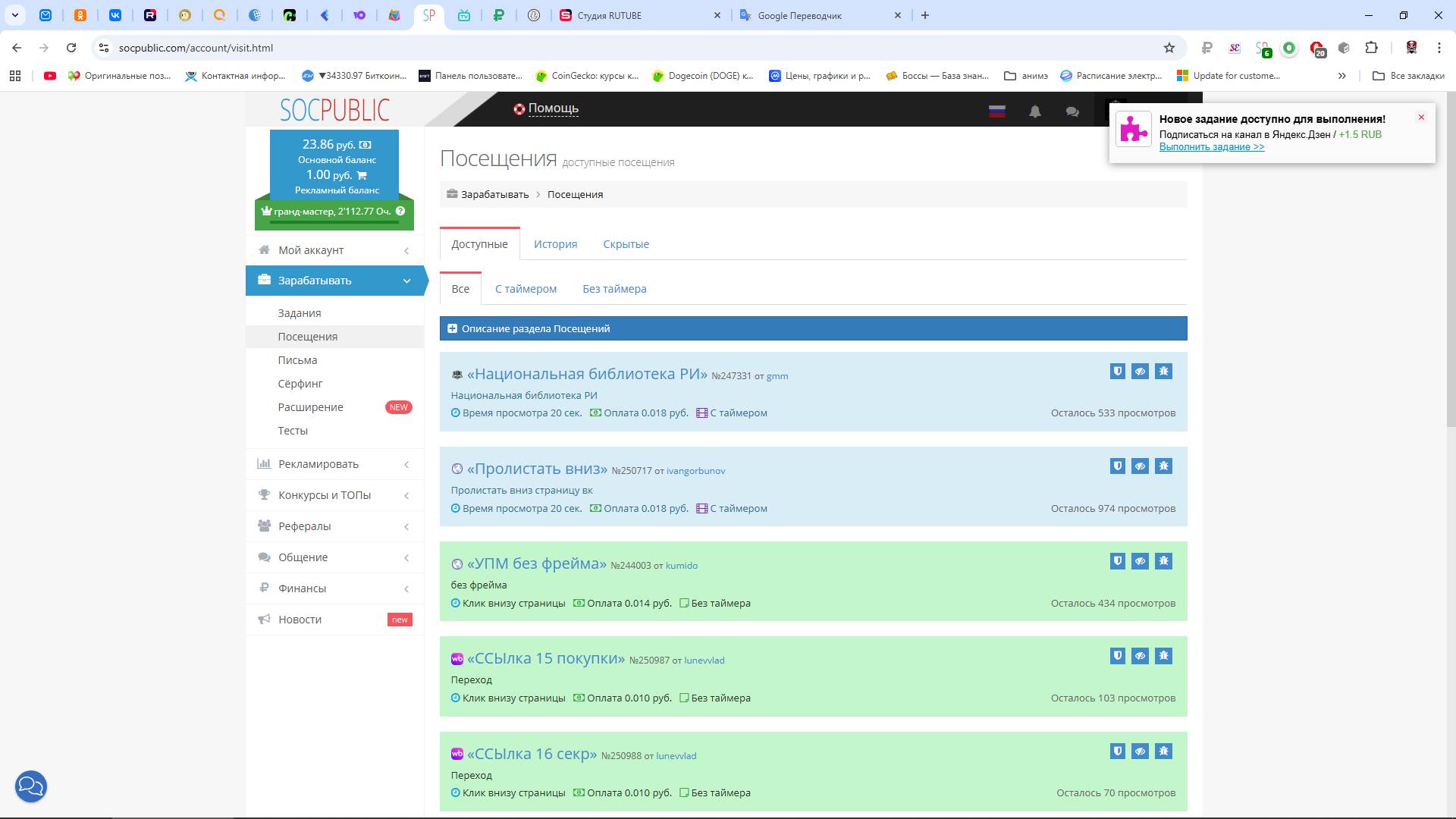Open messages via the chat bubbles icon
Image resolution: width=1456 pixels, height=819 pixels.
coord(1072,111)
